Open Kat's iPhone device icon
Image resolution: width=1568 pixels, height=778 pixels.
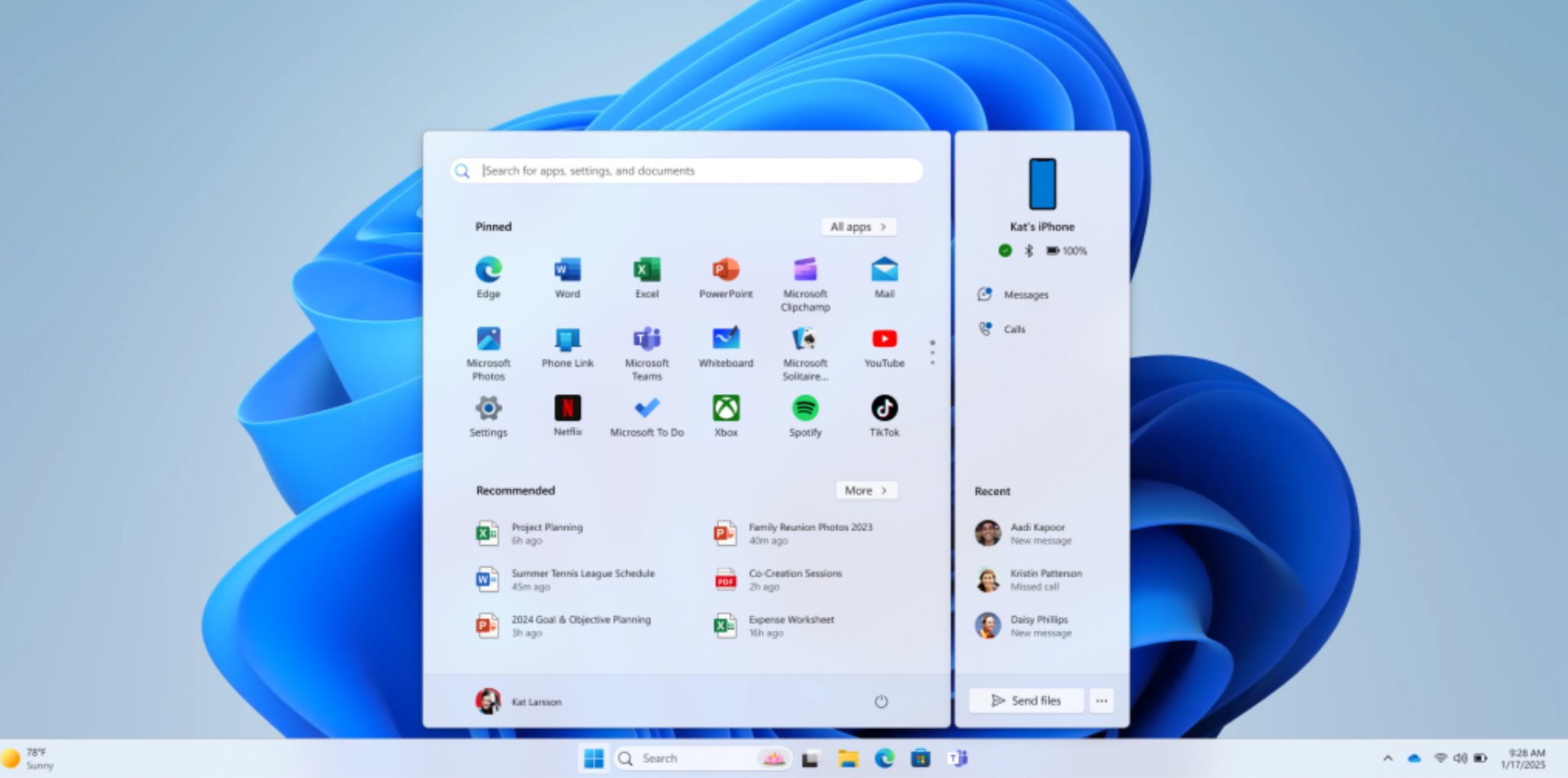(1042, 184)
